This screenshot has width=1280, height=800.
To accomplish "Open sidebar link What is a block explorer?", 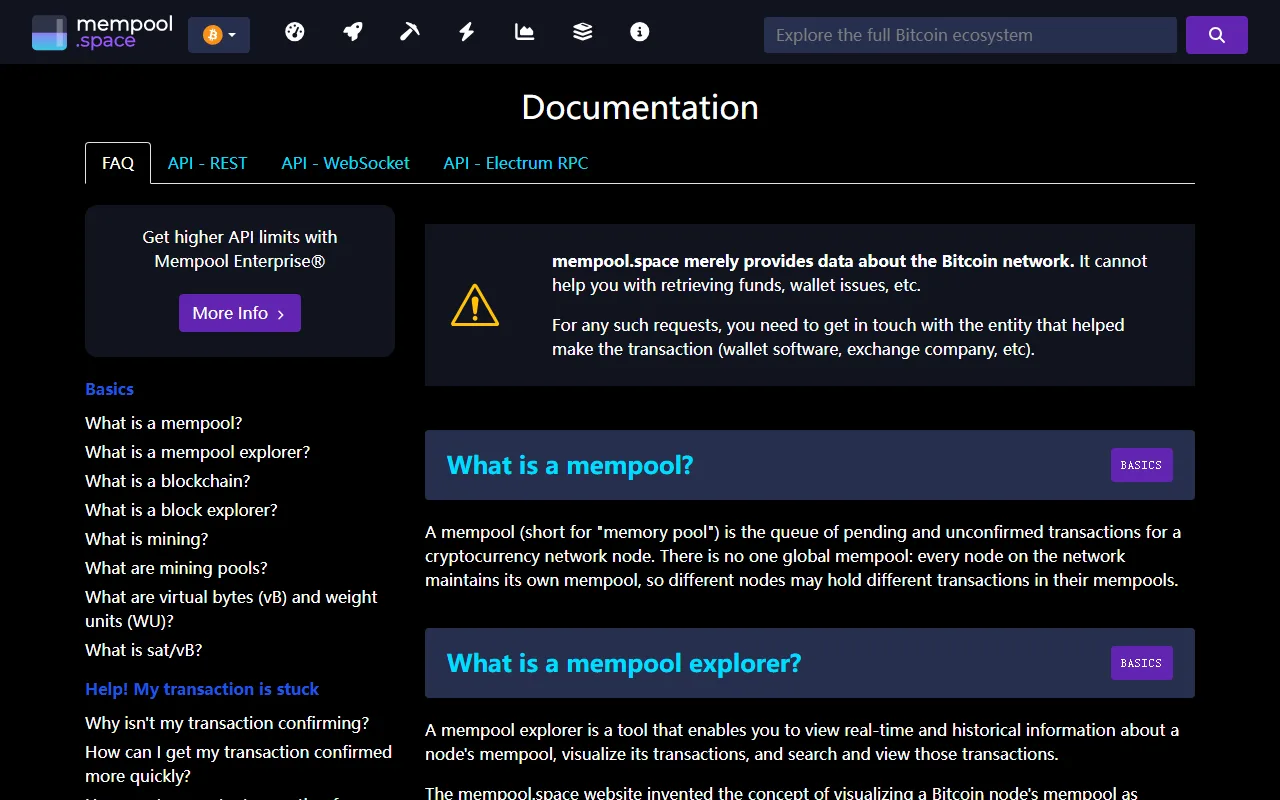I will coord(181,510).
